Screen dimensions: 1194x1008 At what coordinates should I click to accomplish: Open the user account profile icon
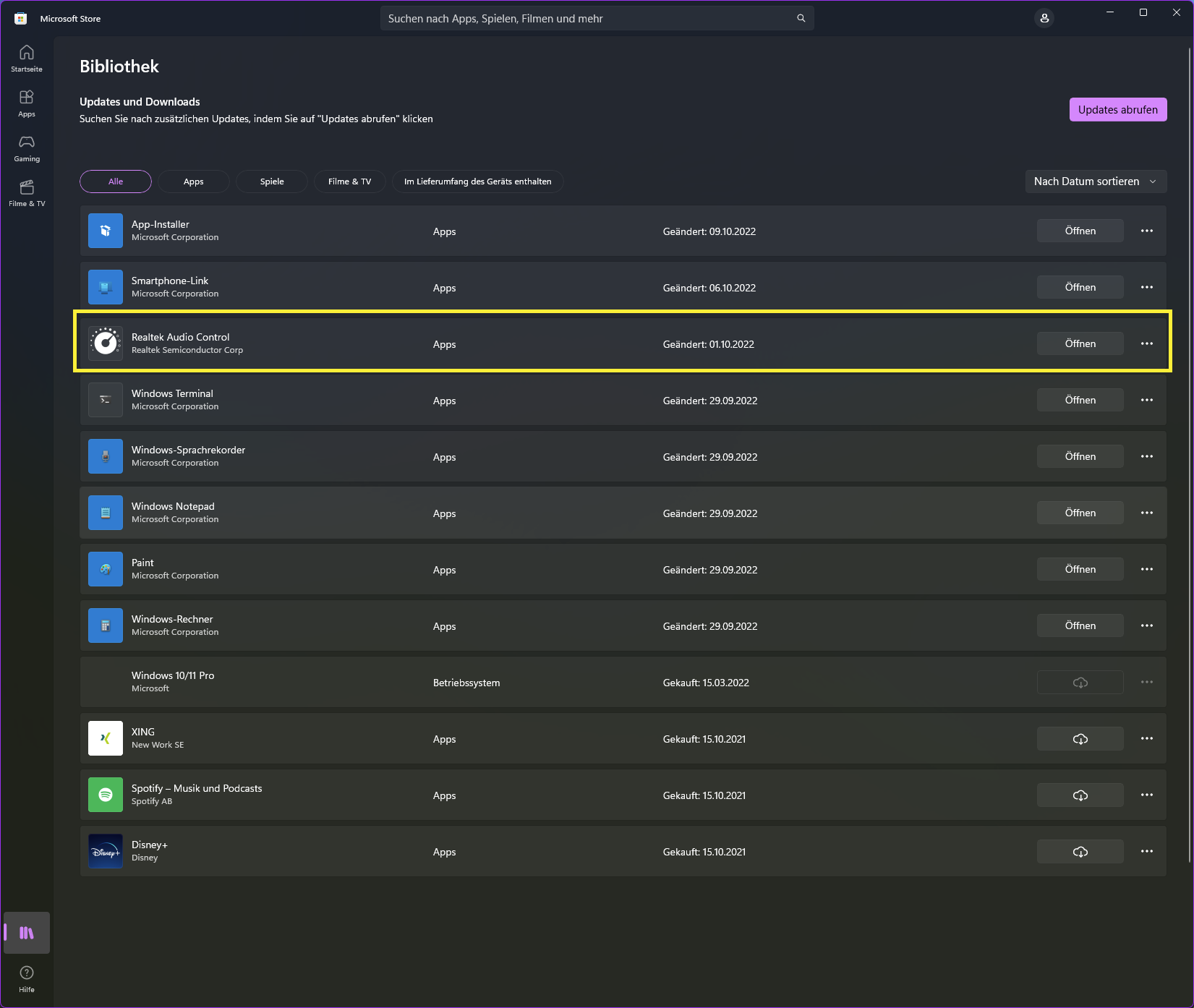[x=1044, y=18]
